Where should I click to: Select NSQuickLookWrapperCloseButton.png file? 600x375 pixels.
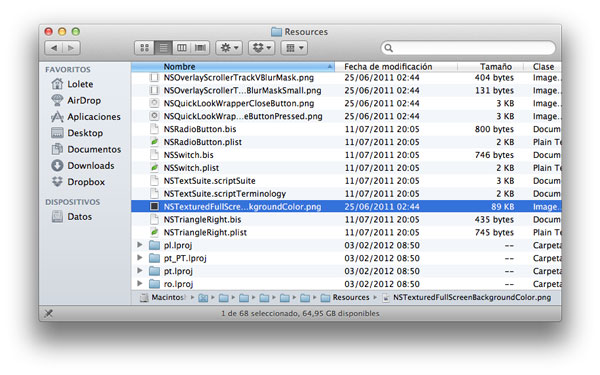239,103
